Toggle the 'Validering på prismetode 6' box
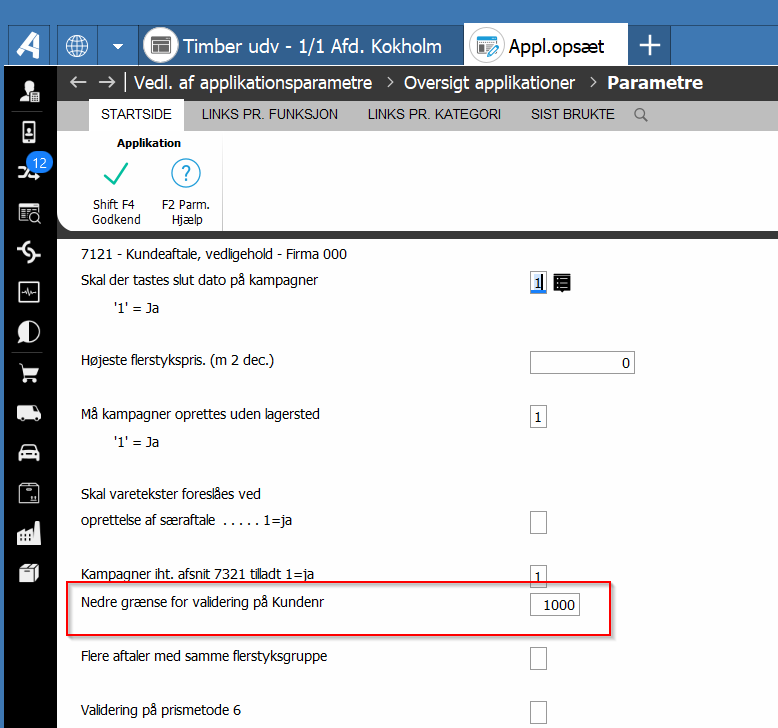The height and width of the screenshot is (728, 778). click(x=538, y=711)
